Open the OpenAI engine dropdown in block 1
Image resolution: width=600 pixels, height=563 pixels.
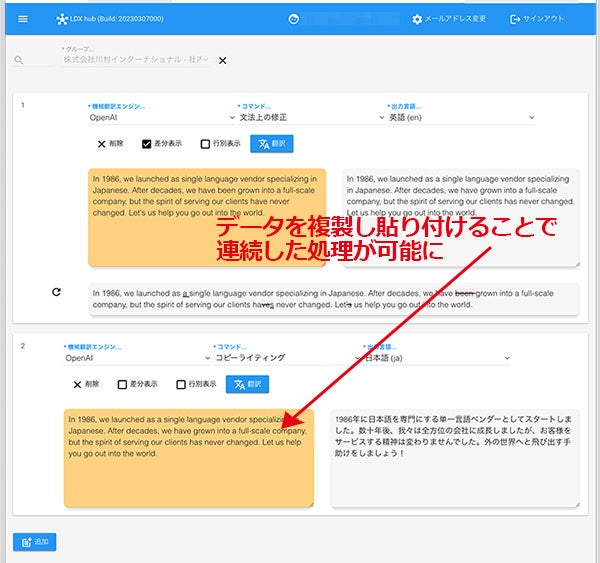[x=161, y=117]
